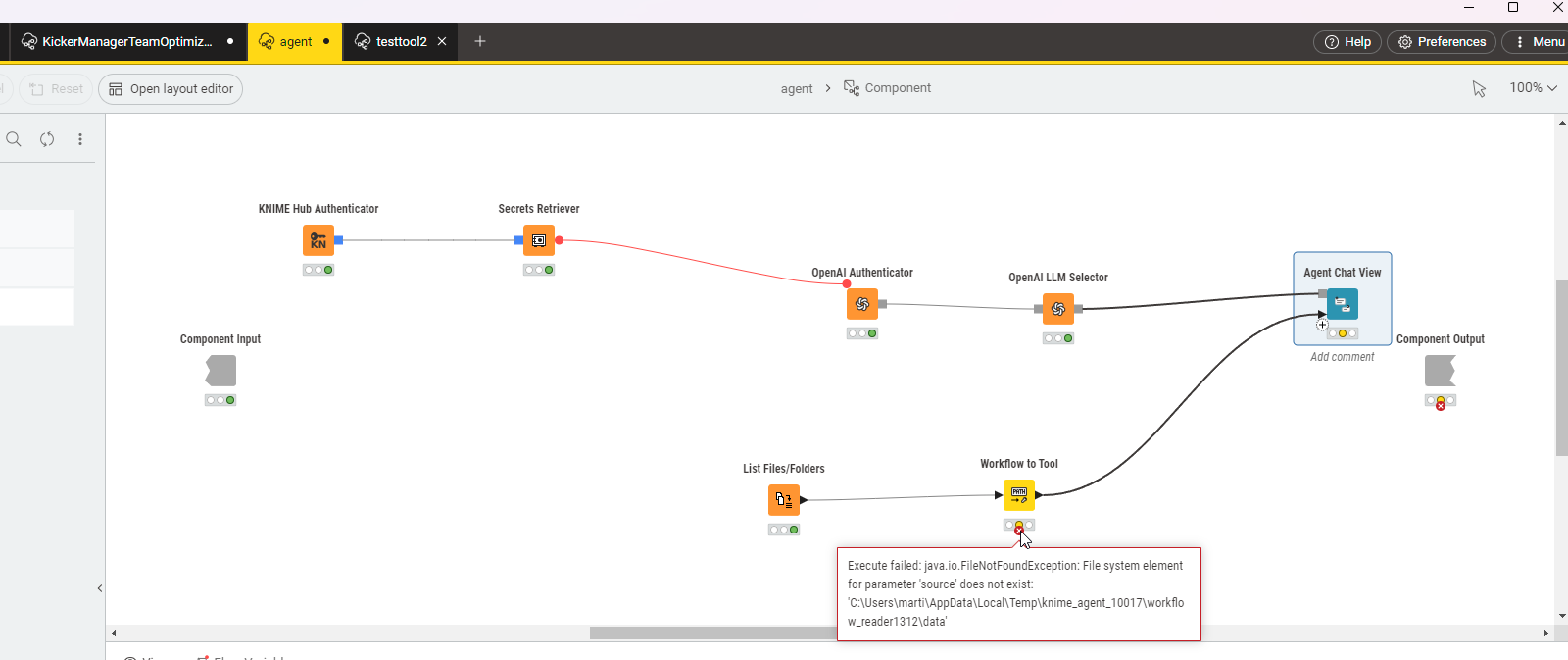
Task: Select the KNIME Hub Authenticator node icon
Action: [x=318, y=240]
